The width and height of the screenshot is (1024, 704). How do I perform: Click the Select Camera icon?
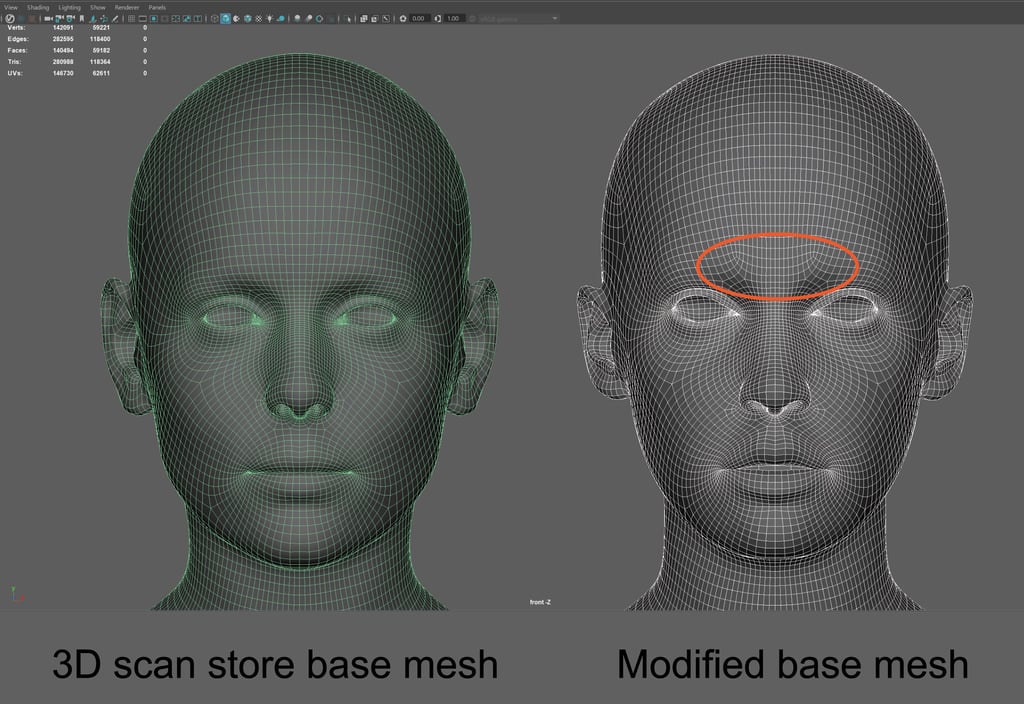[48, 18]
